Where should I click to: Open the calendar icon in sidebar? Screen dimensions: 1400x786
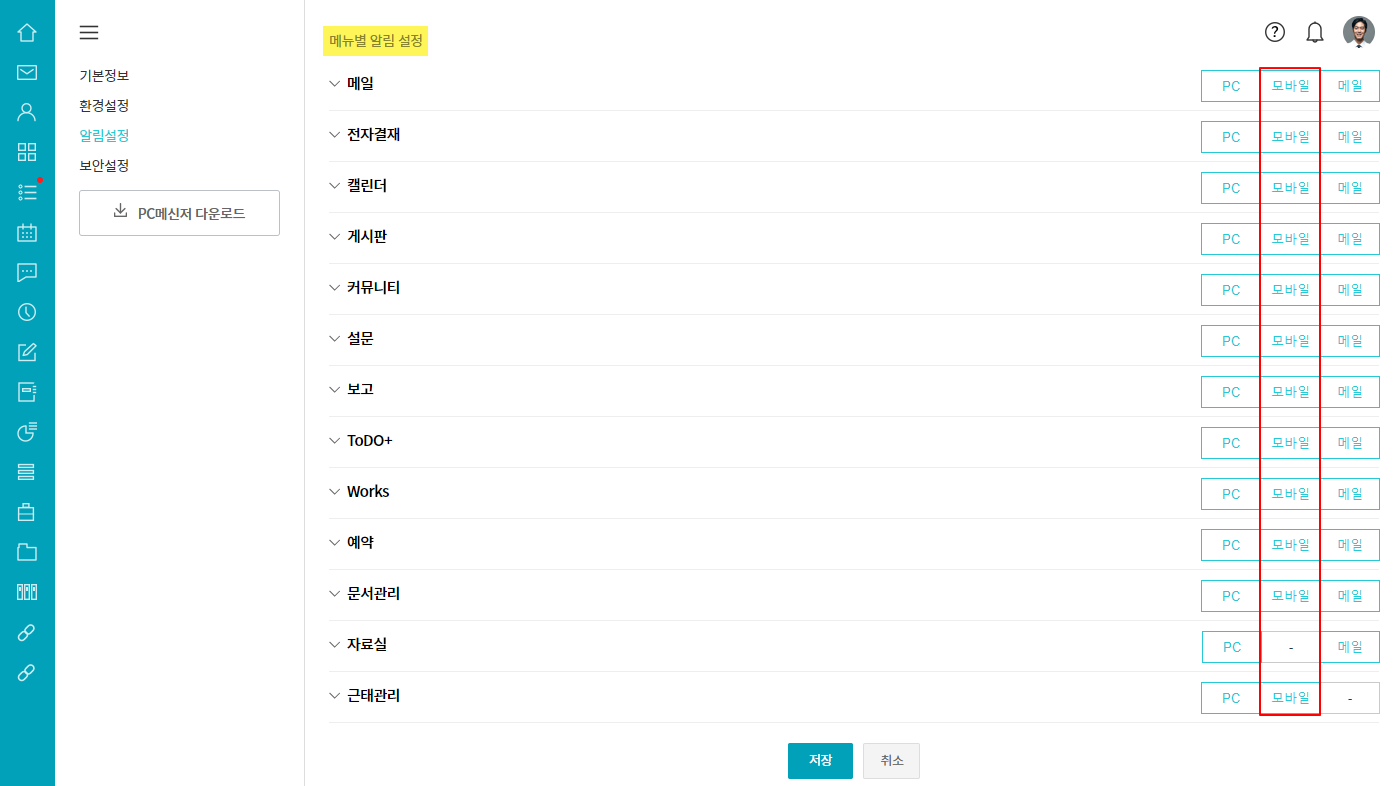click(x=27, y=232)
